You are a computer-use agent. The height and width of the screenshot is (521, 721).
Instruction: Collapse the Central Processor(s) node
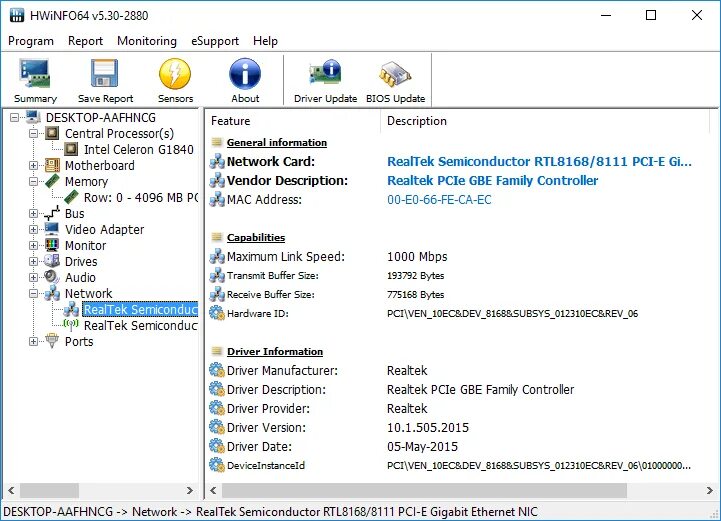coord(34,134)
